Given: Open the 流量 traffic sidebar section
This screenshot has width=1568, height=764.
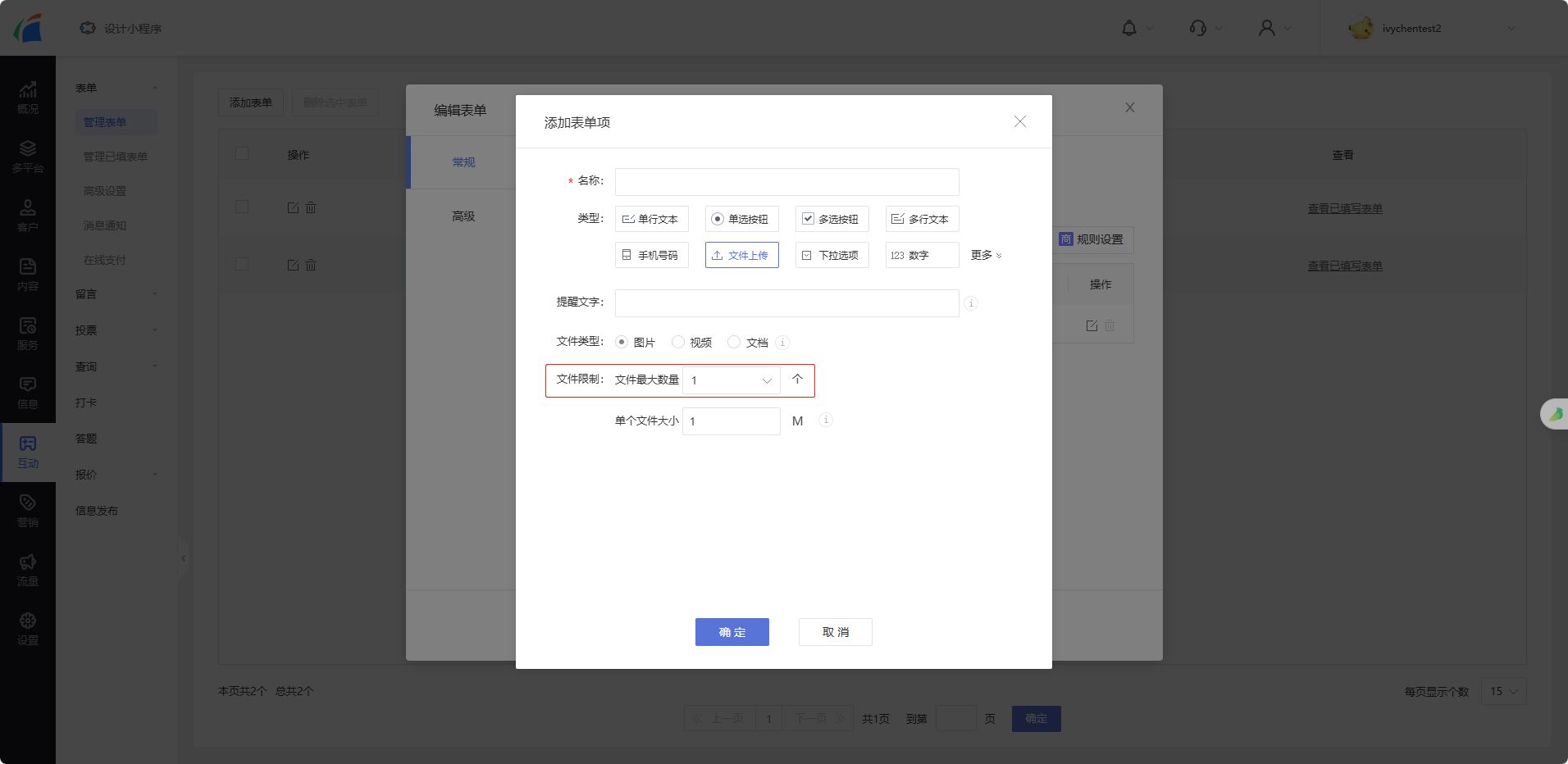Looking at the screenshot, I should point(28,570).
